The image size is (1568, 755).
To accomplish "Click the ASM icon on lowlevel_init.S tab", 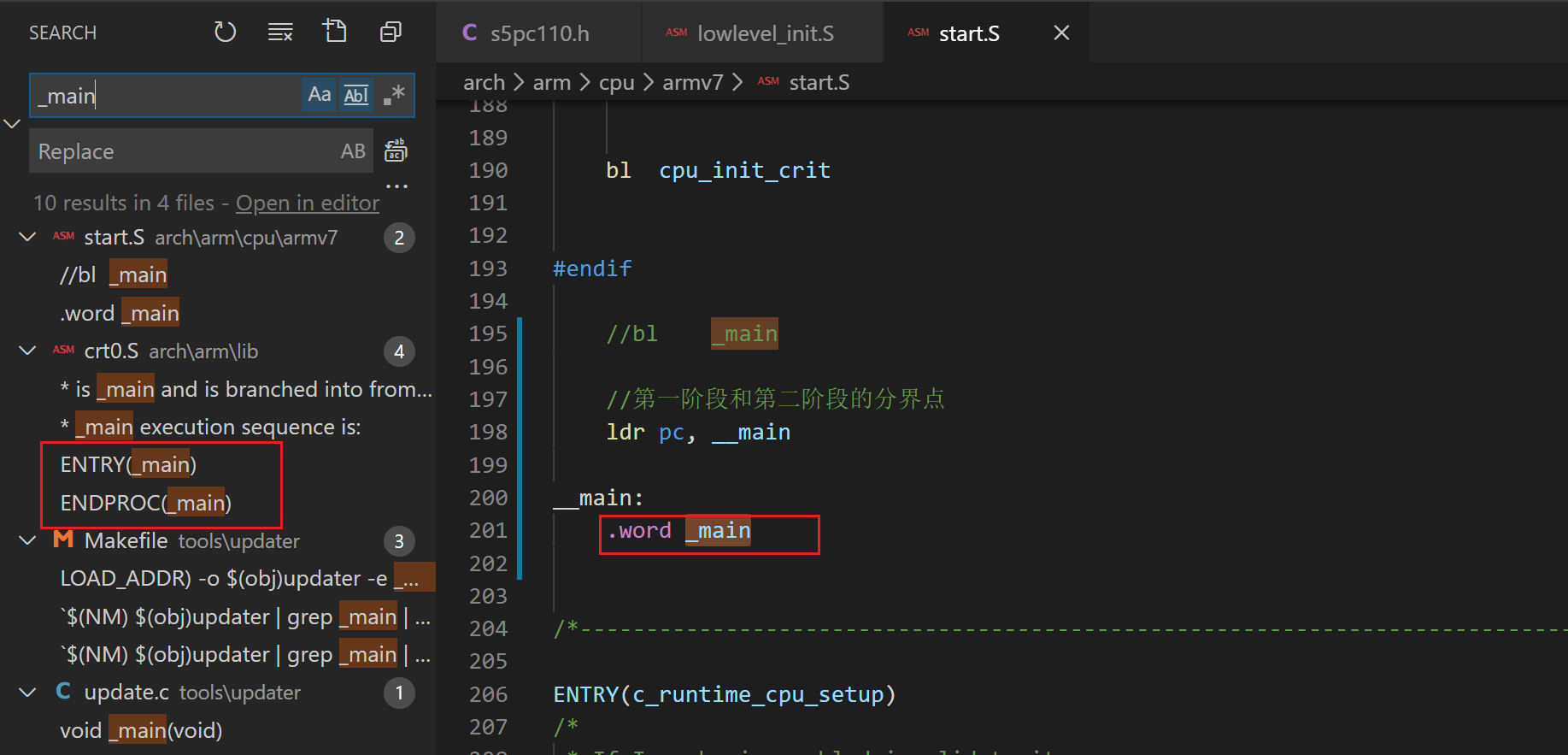I will tap(677, 32).
